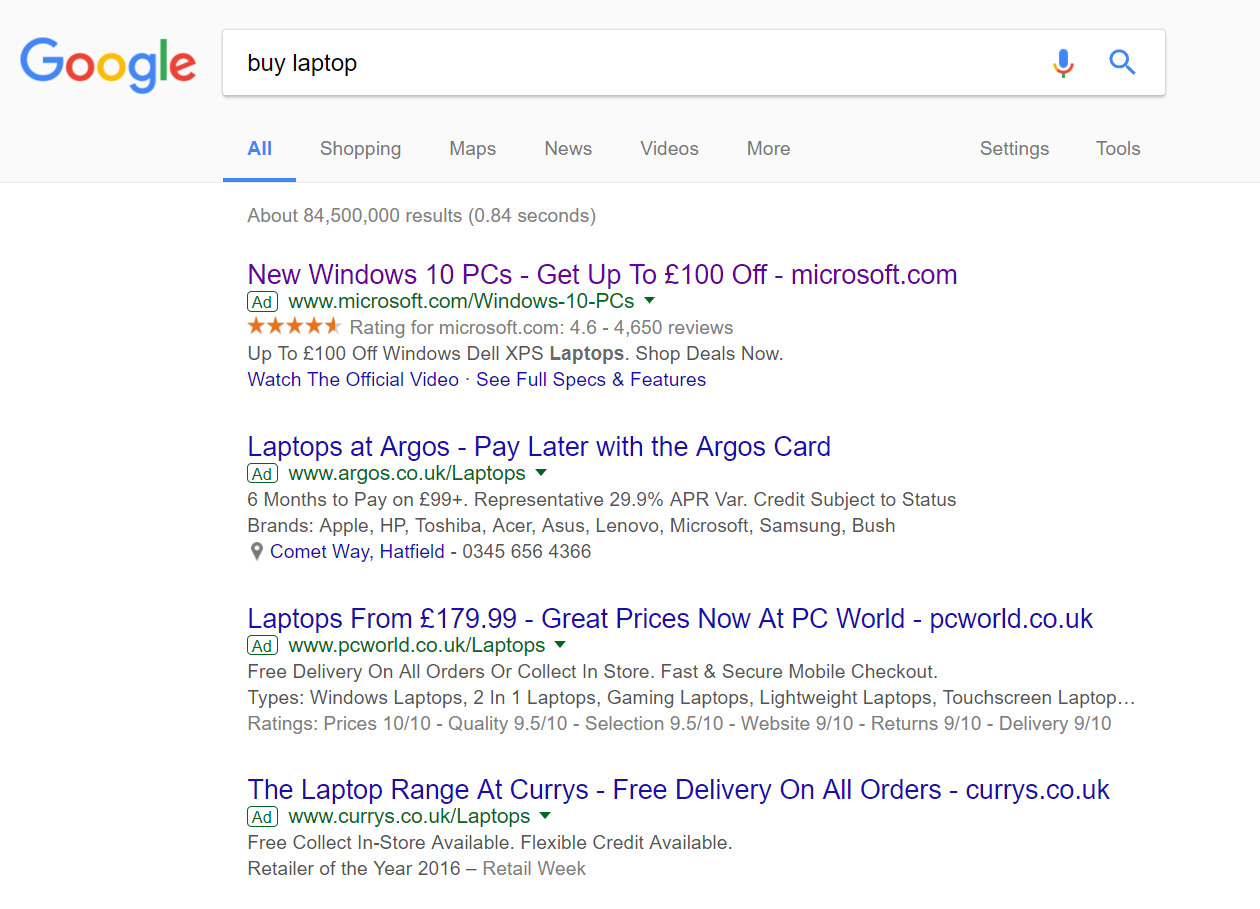Screen dimensions: 1260x909
Task: Select the All results tab
Action: pos(260,149)
